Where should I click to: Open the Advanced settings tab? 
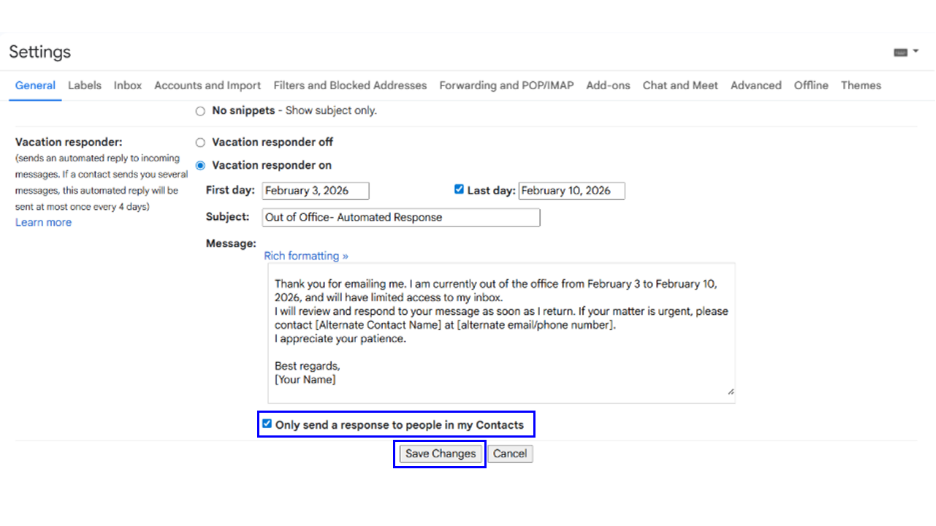click(x=755, y=86)
